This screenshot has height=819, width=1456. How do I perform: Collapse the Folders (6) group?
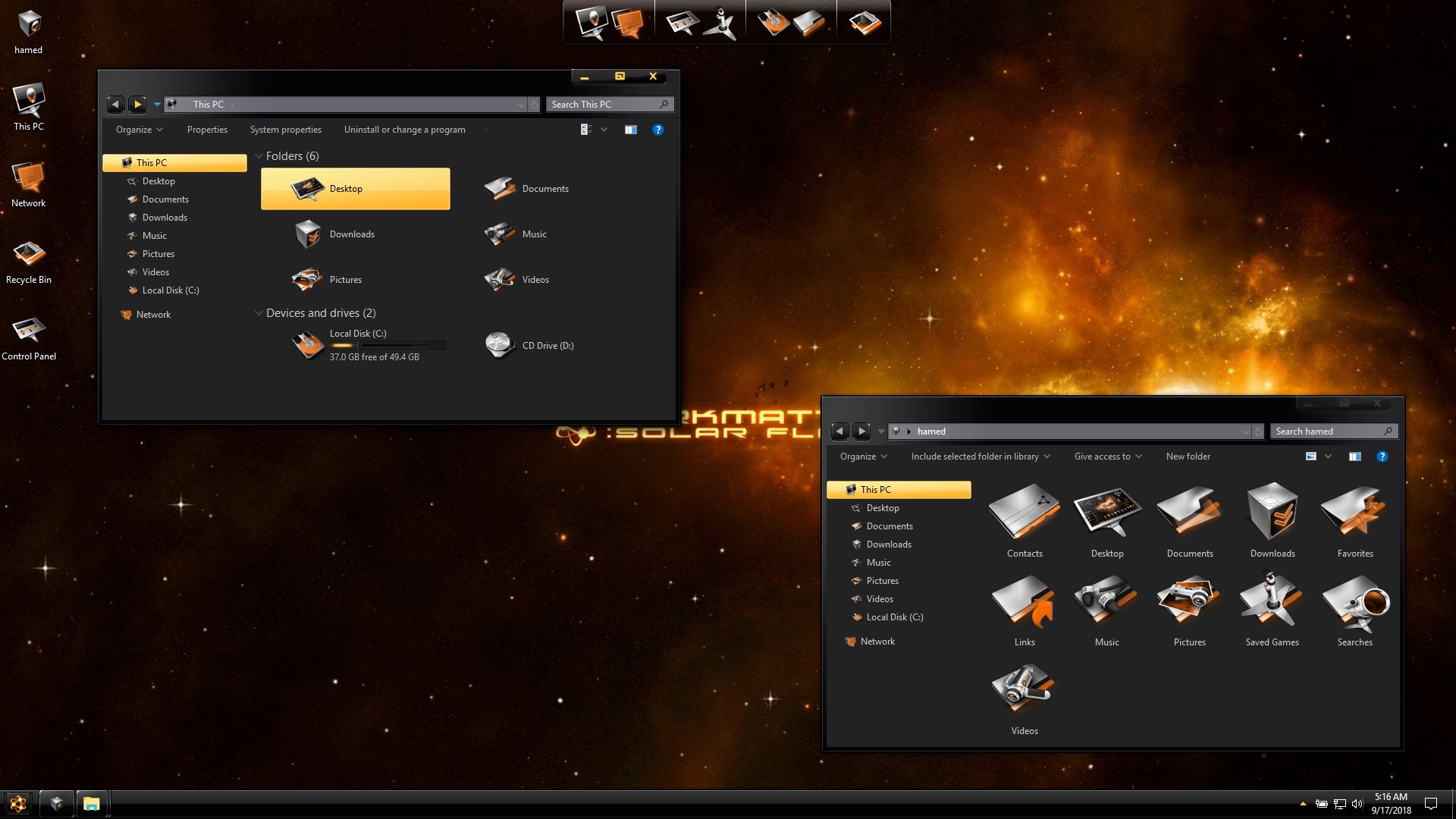(x=259, y=156)
